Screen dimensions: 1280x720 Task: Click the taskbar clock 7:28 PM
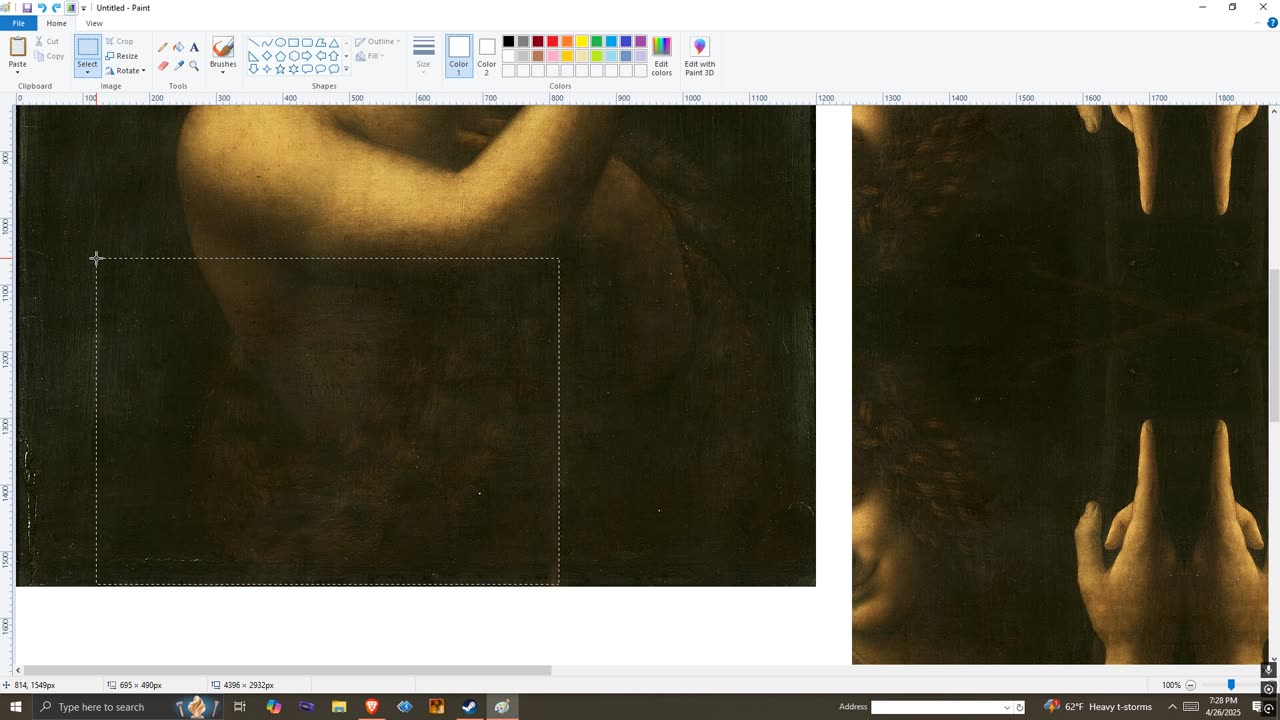pos(1223,707)
